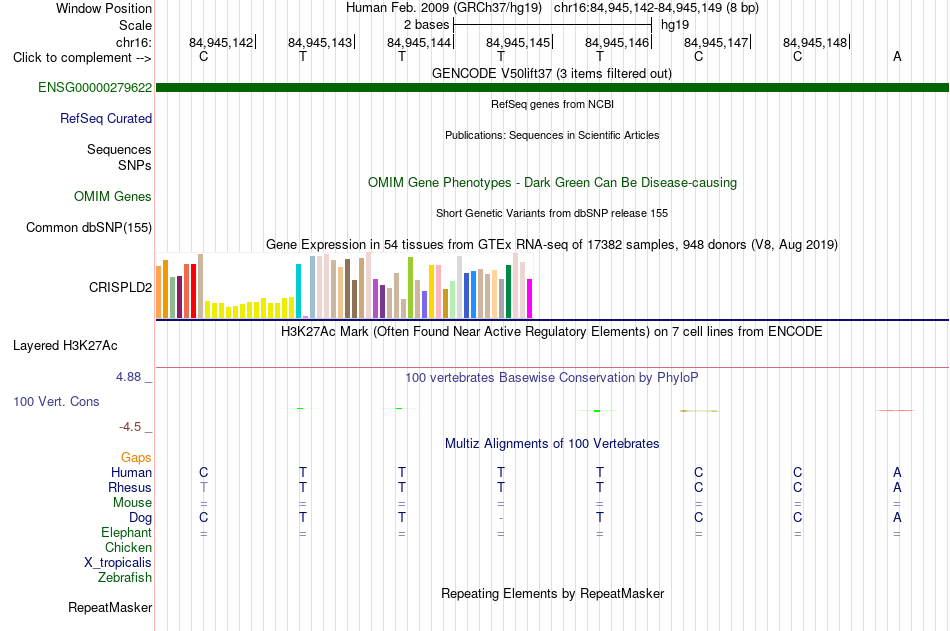Click the dash gap in Dog row
Screen dimensions: 950x631
tap(500, 518)
